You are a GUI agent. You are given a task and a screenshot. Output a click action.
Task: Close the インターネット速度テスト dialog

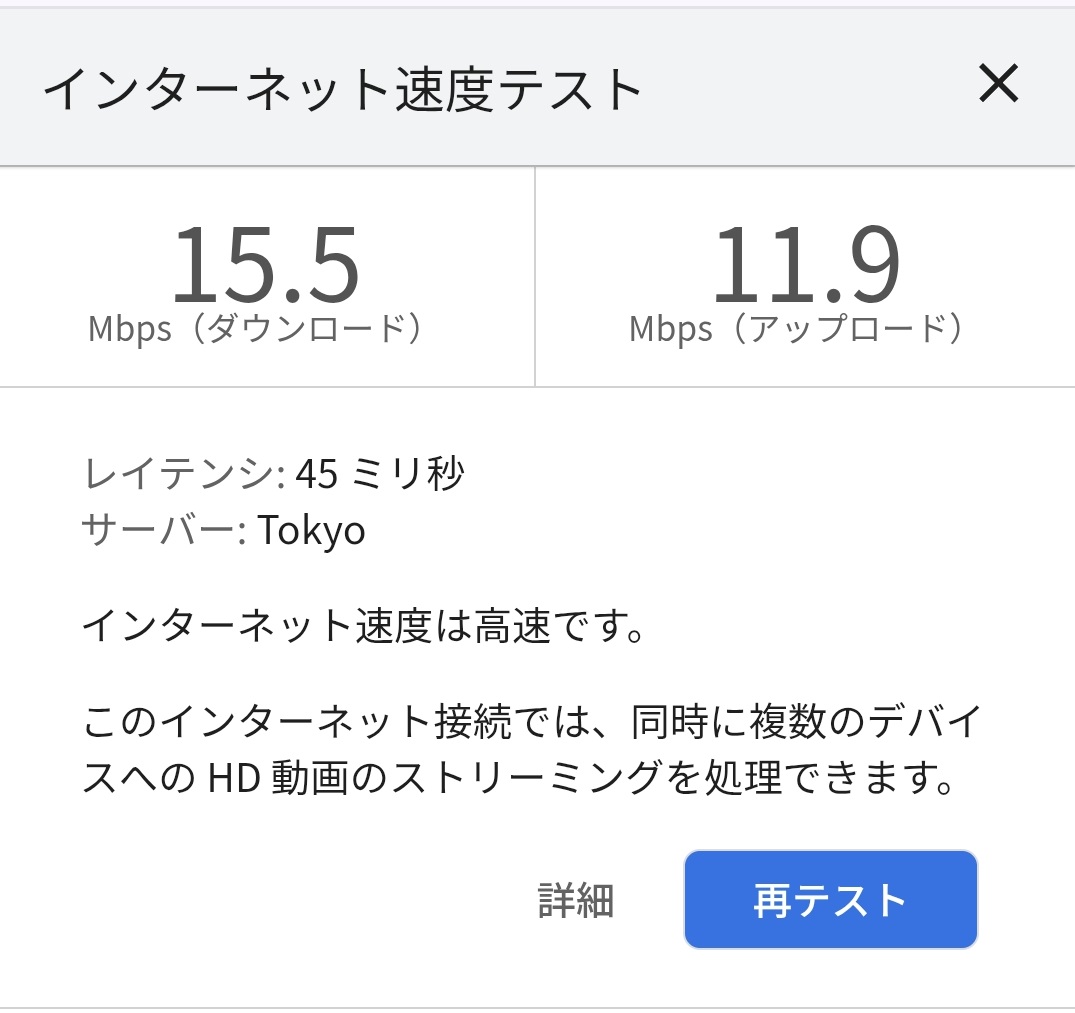998,85
